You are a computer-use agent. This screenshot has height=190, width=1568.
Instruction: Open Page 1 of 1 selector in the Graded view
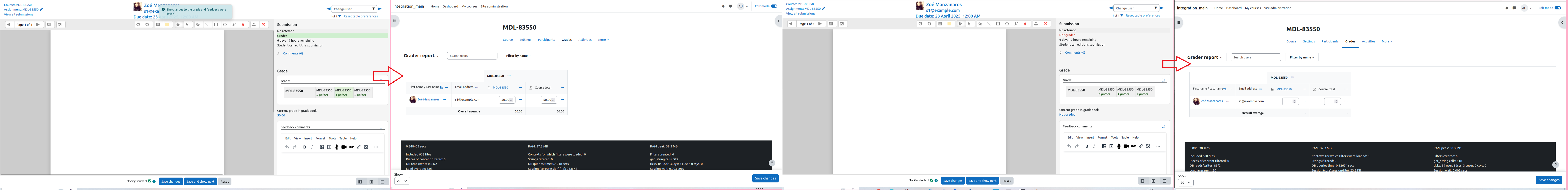[24, 24]
